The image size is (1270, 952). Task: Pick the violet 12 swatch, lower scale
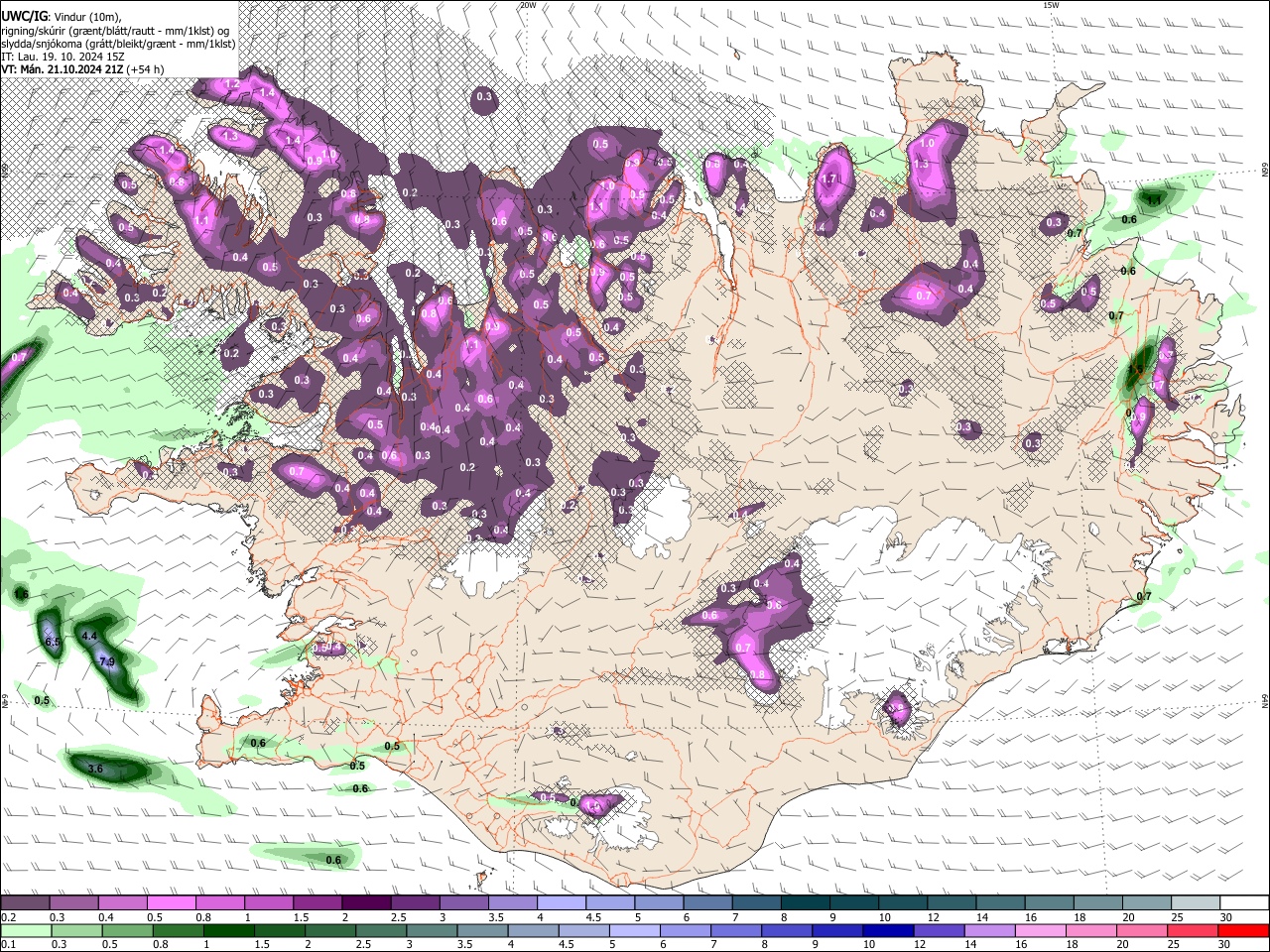click(x=939, y=930)
